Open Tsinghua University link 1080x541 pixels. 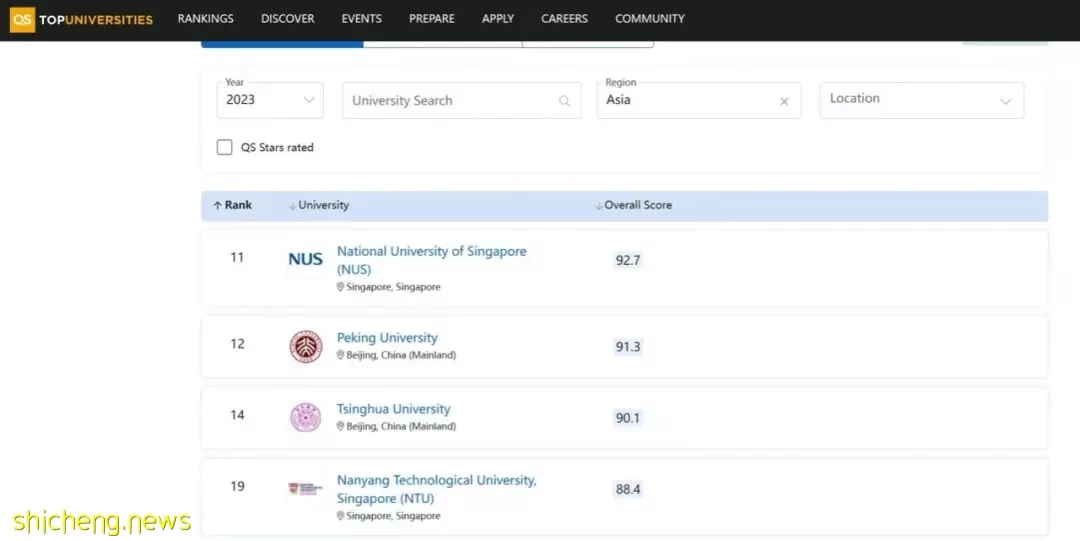tap(393, 409)
